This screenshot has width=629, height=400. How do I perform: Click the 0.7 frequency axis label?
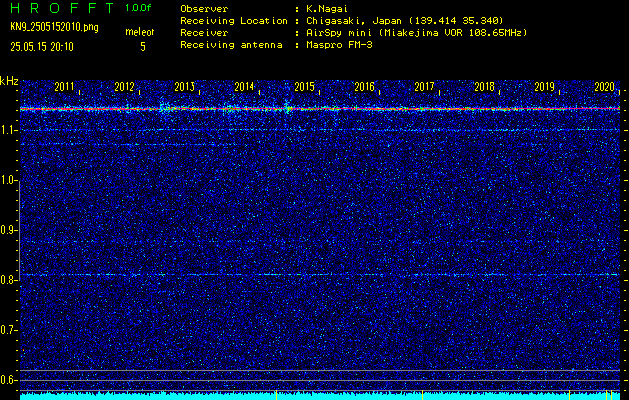8,330
